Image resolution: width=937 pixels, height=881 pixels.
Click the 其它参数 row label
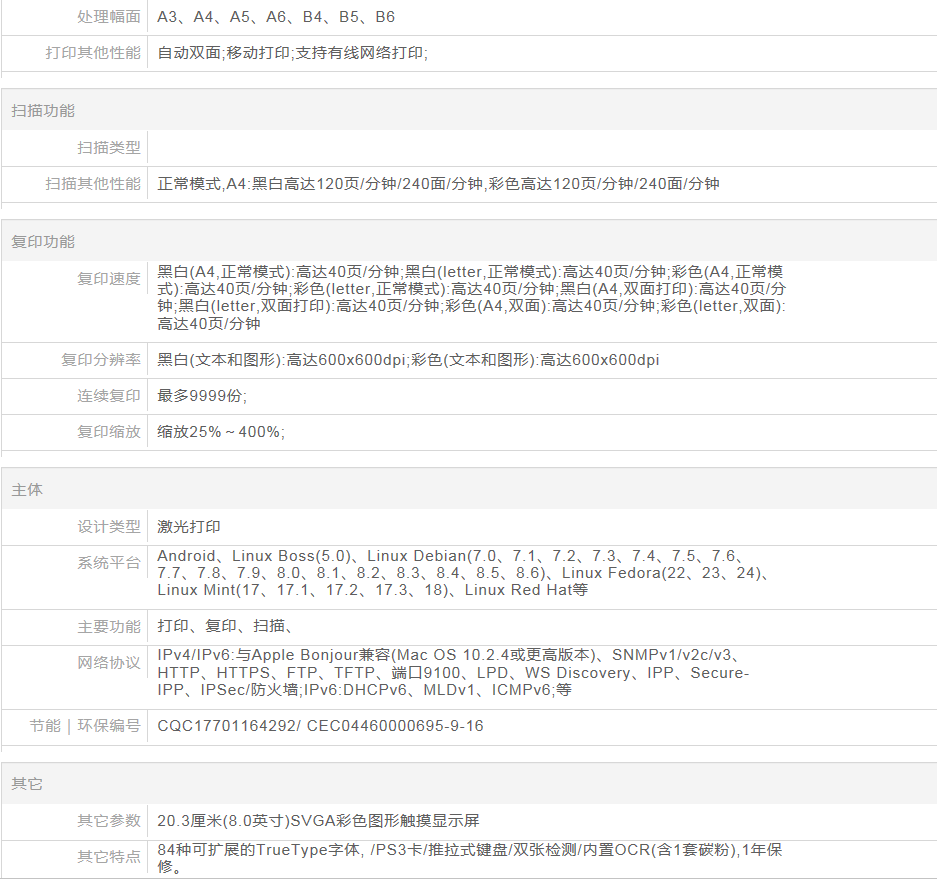pyautogui.click(x=109, y=821)
